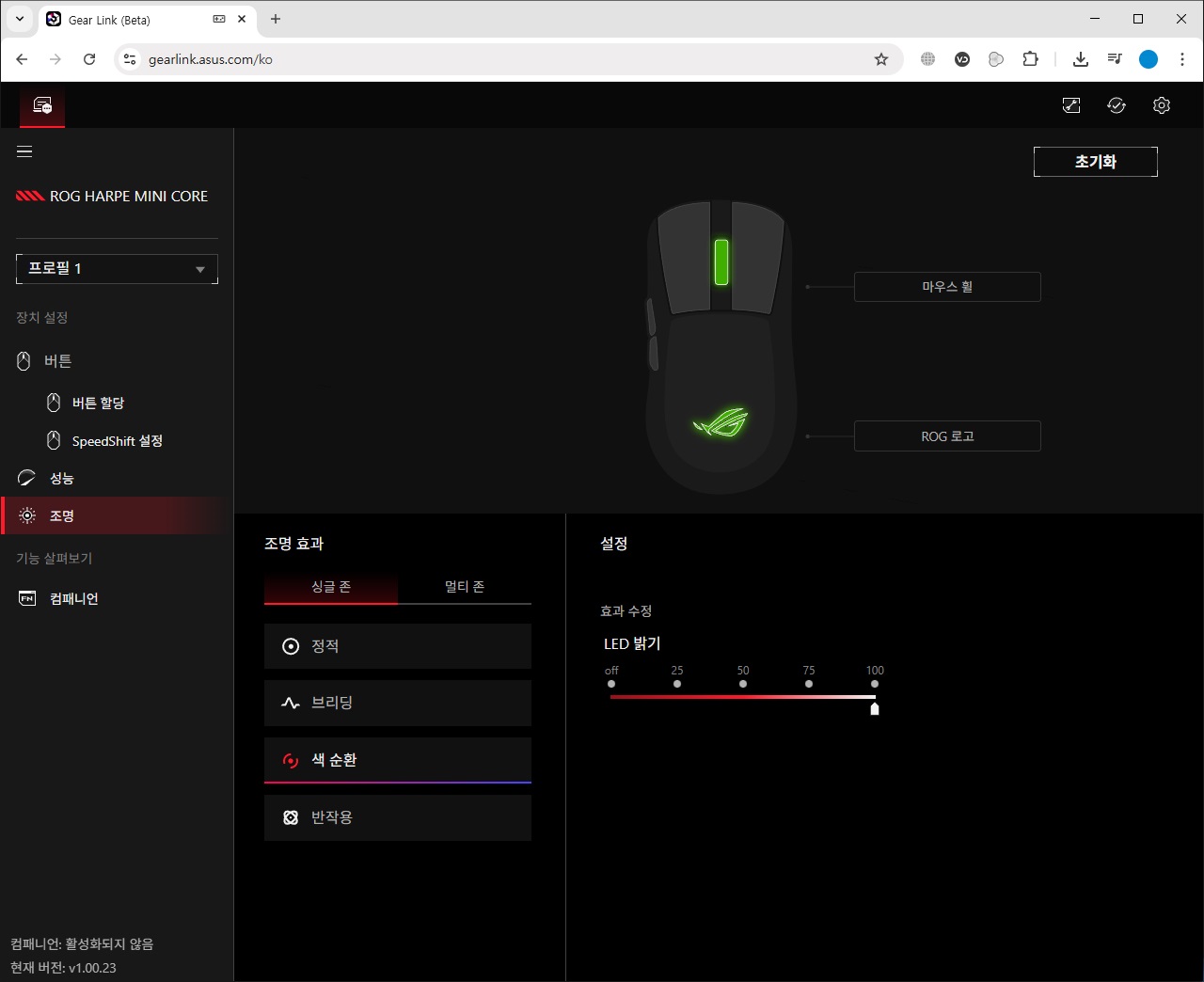Set LED brightness to off
Image resolution: width=1204 pixels, height=982 pixels.
point(611,684)
